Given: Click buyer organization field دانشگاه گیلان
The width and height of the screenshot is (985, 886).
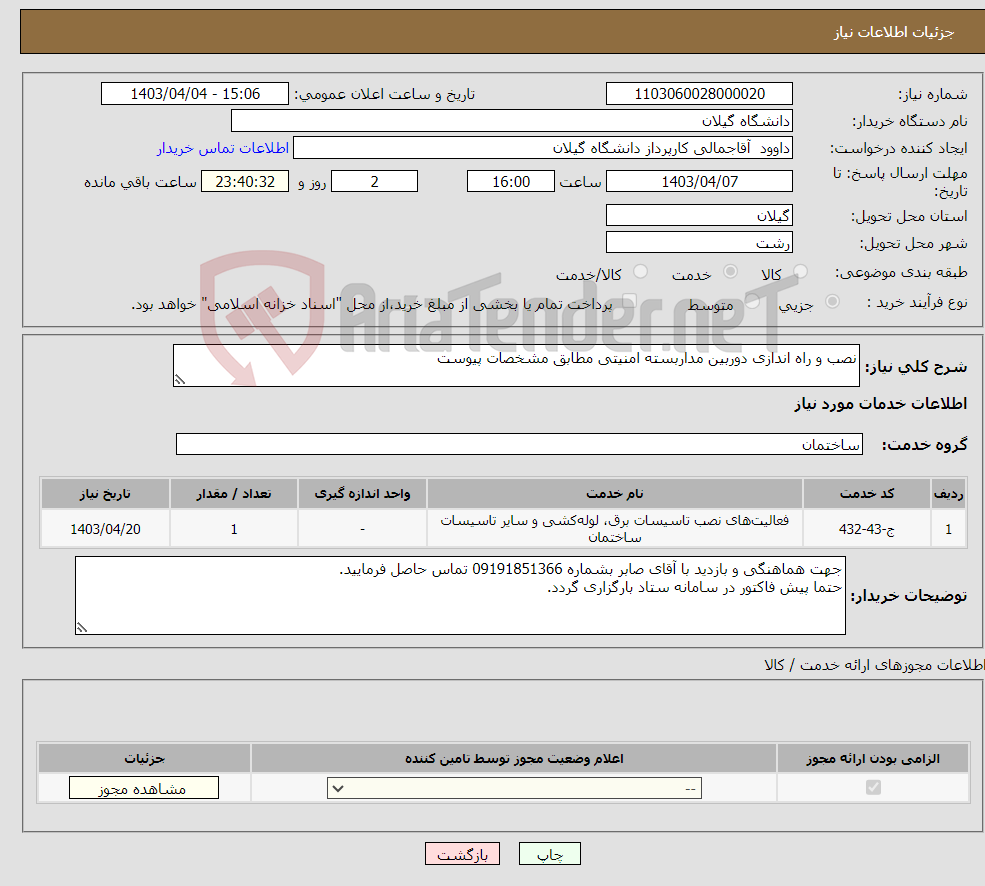Looking at the screenshot, I should (x=511, y=121).
